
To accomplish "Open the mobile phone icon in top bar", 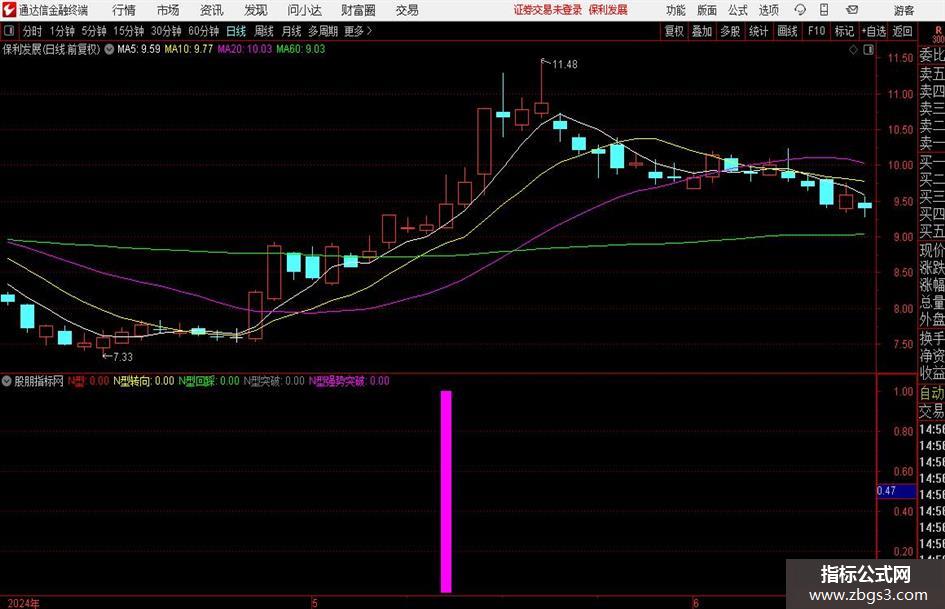I will point(824,10).
